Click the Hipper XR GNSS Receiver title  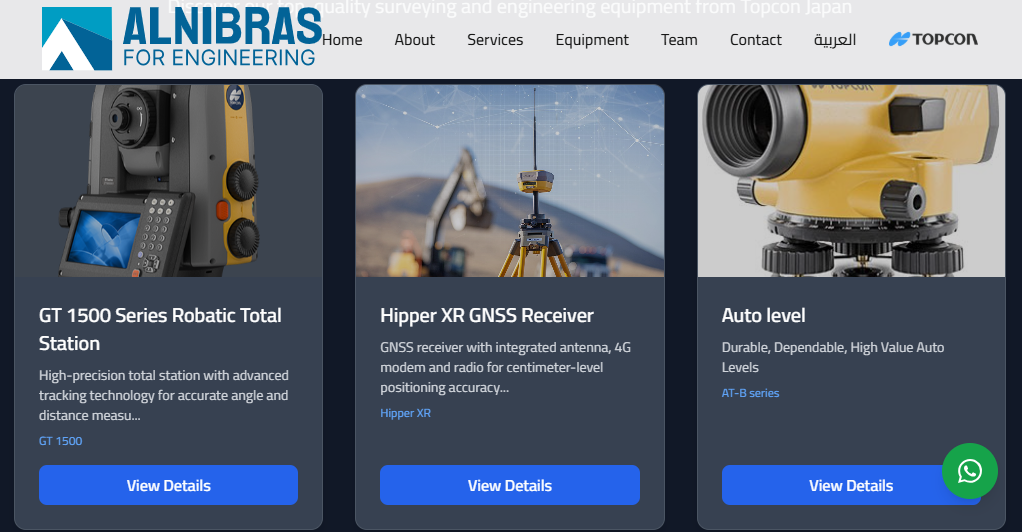point(487,315)
